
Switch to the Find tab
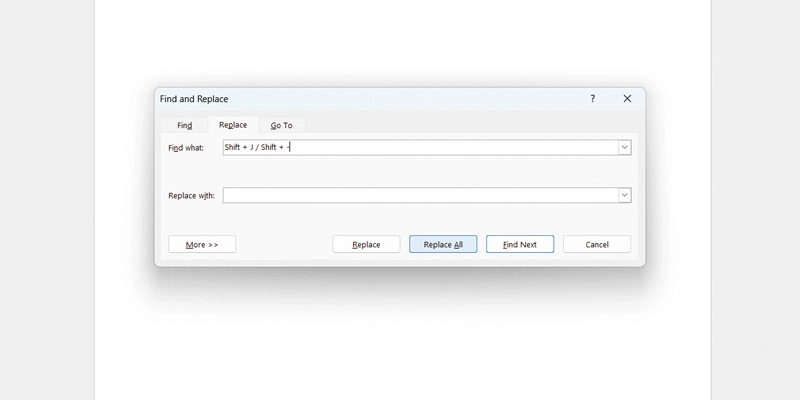[184, 125]
